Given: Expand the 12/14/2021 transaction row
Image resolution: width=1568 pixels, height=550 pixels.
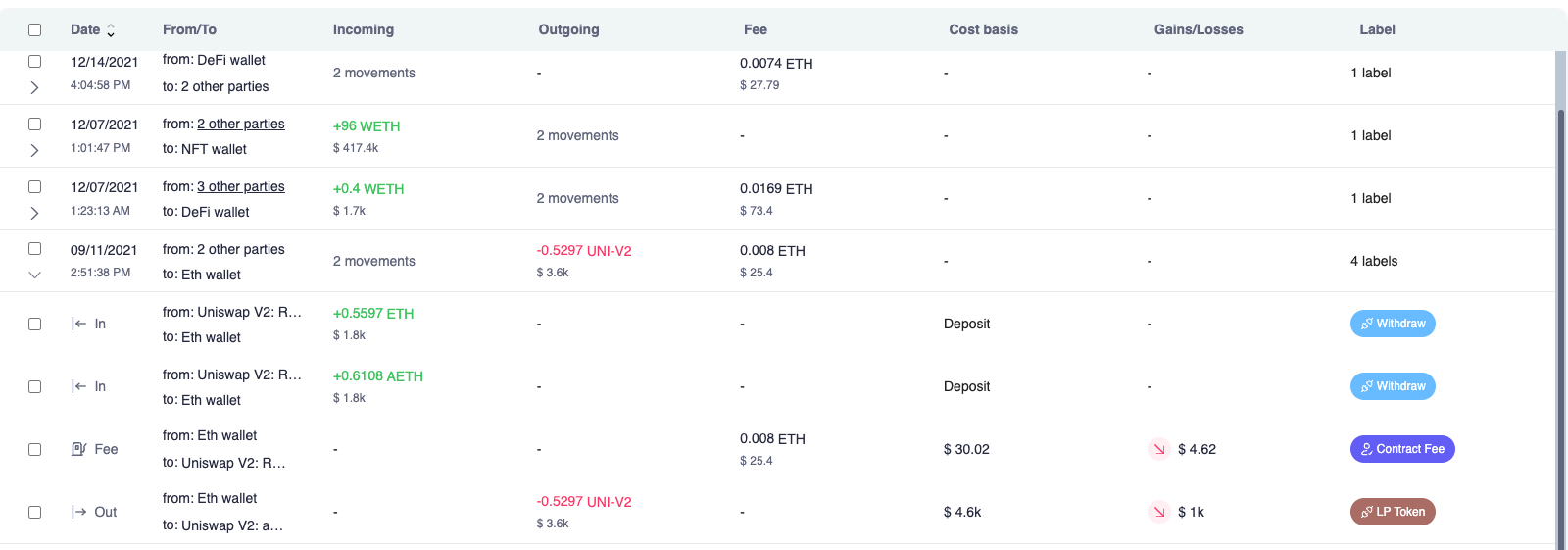Looking at the screenshot, I should (x=34, y=87).
